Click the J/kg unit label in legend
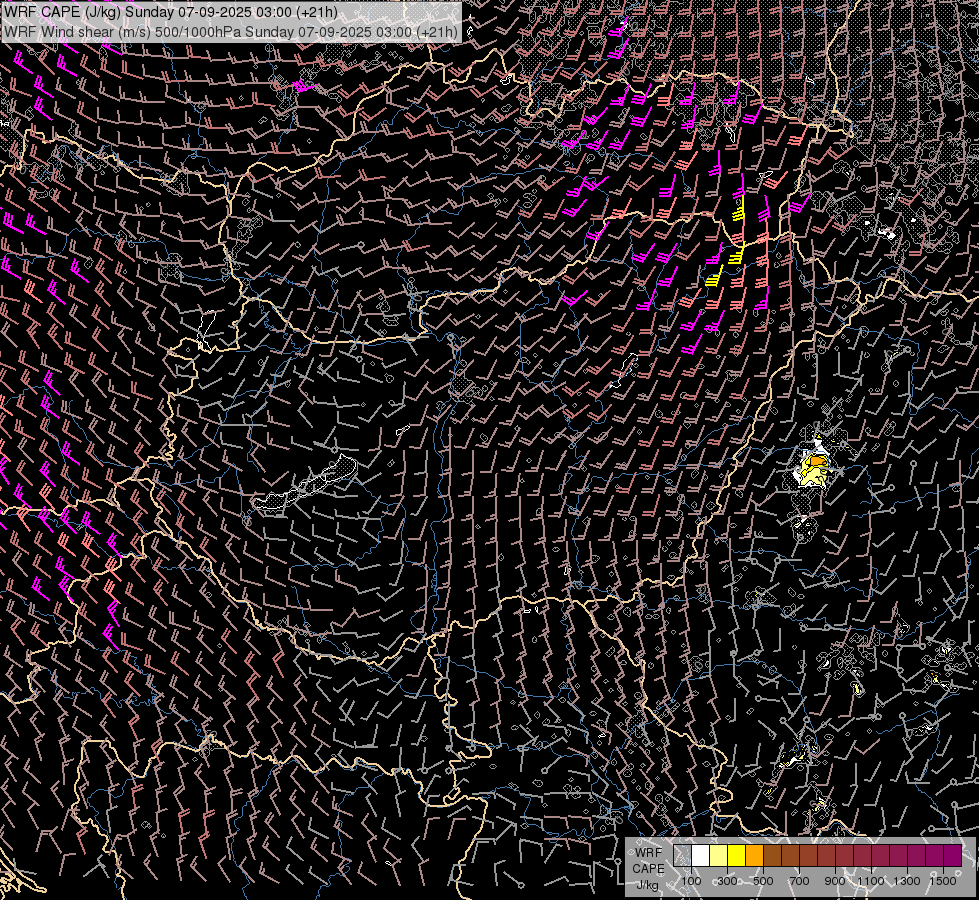 pyautogui.click(x=647, y=885)
